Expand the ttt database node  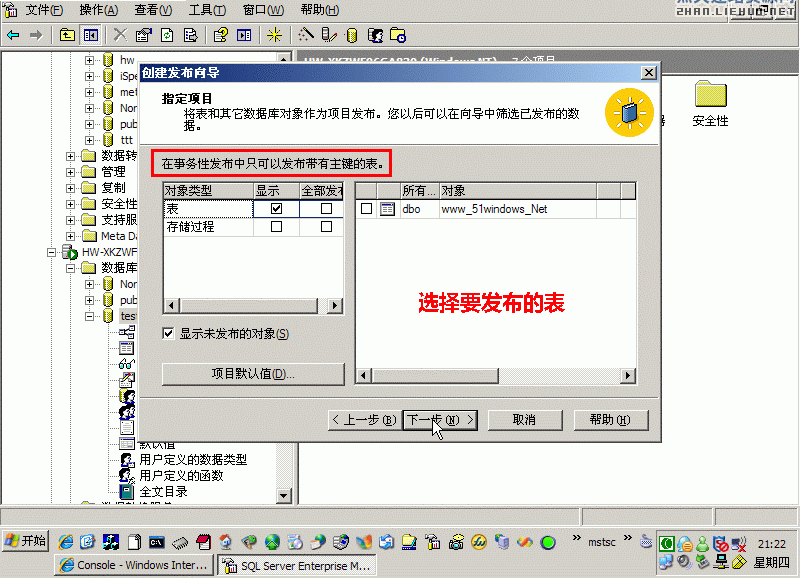[89, 140]
